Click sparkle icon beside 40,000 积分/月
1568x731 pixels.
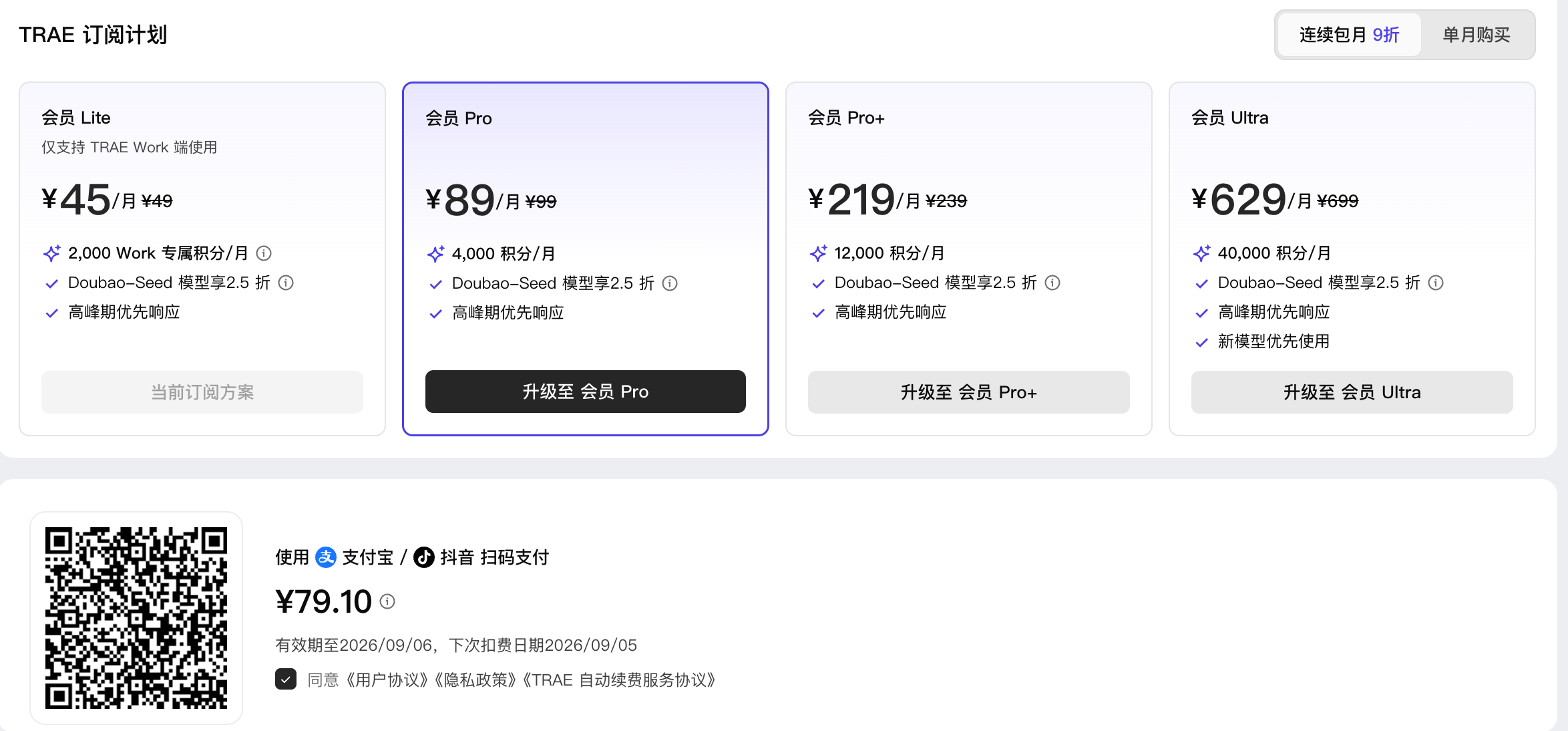tap(1201, 253)
